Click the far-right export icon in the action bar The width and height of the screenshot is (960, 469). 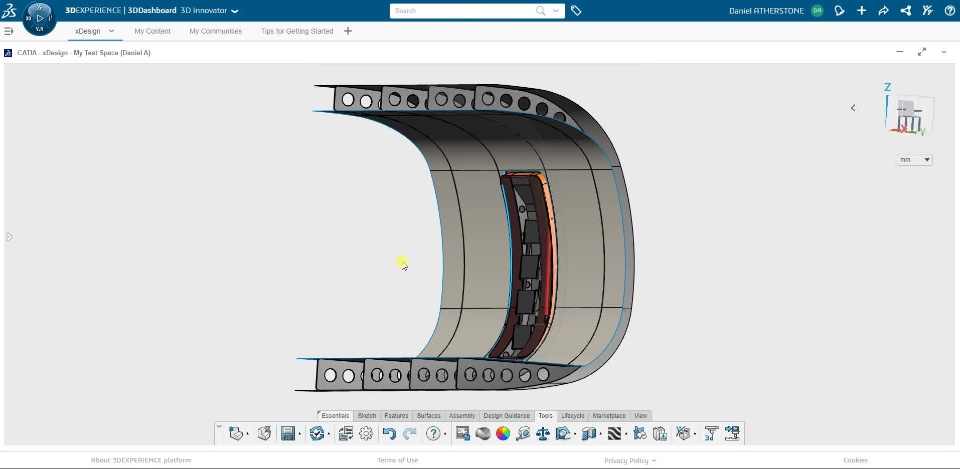pyautogui.click(x=732, y=433)
